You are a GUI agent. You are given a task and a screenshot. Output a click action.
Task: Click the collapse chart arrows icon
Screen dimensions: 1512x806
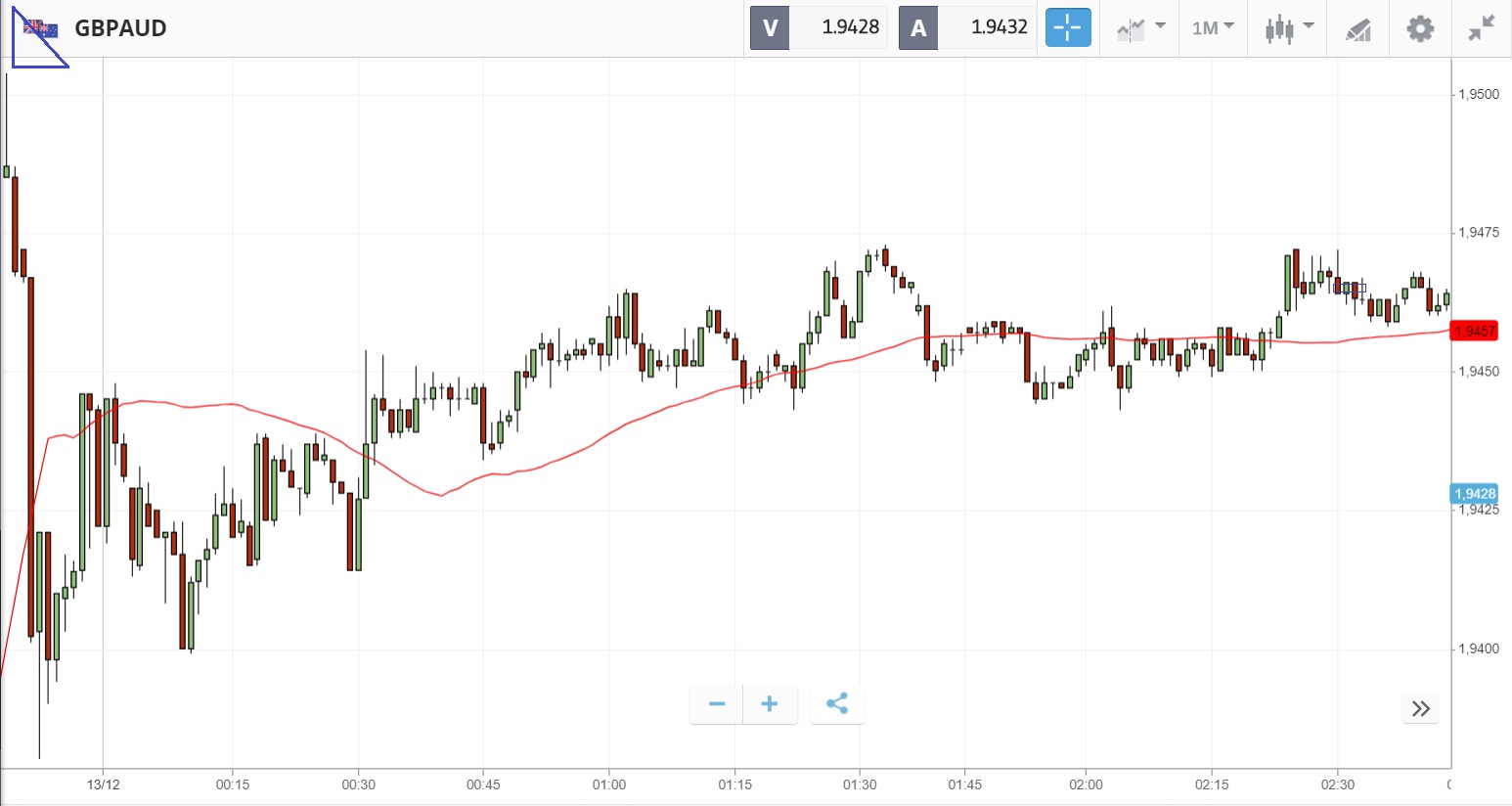click(x=1482, y=27)
